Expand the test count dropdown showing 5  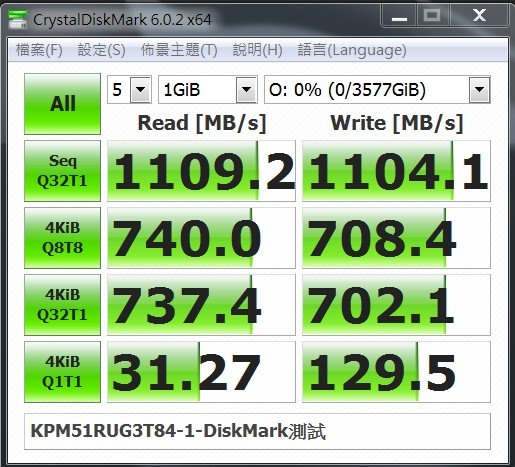pos(141,90)
